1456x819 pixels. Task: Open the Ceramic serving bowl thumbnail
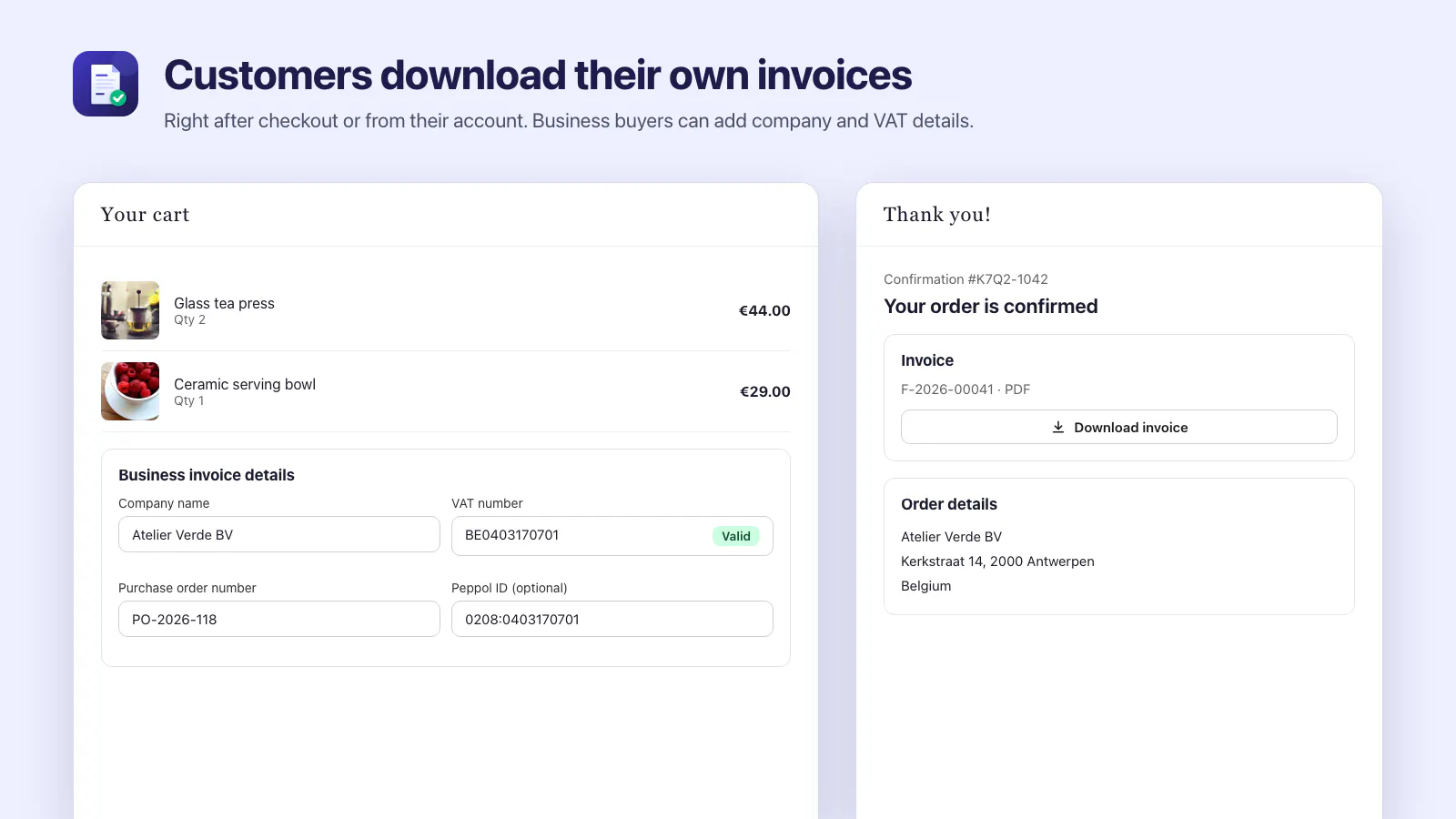pos(130,391)
